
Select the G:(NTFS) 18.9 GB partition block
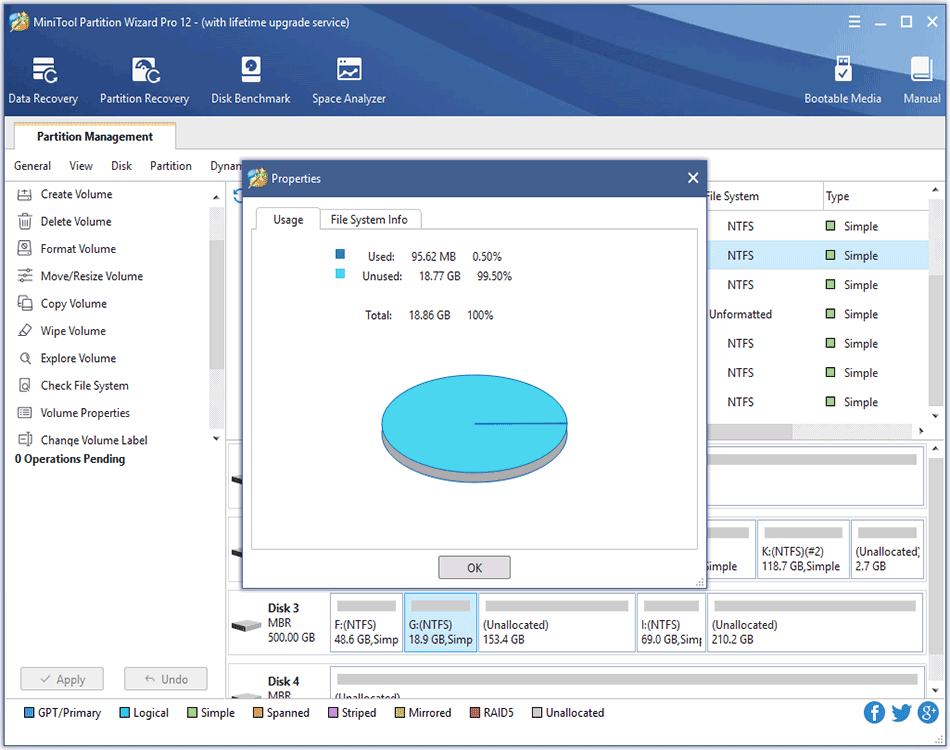pos(440,623)
